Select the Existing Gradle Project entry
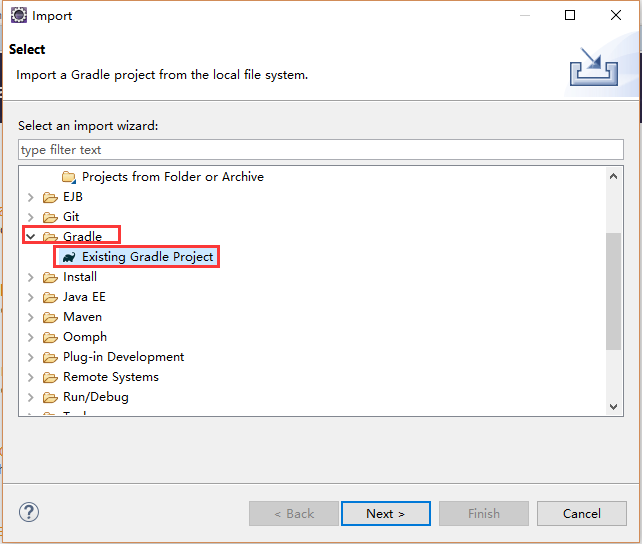This screenshot has width=642, height=544. pos(147,257)
